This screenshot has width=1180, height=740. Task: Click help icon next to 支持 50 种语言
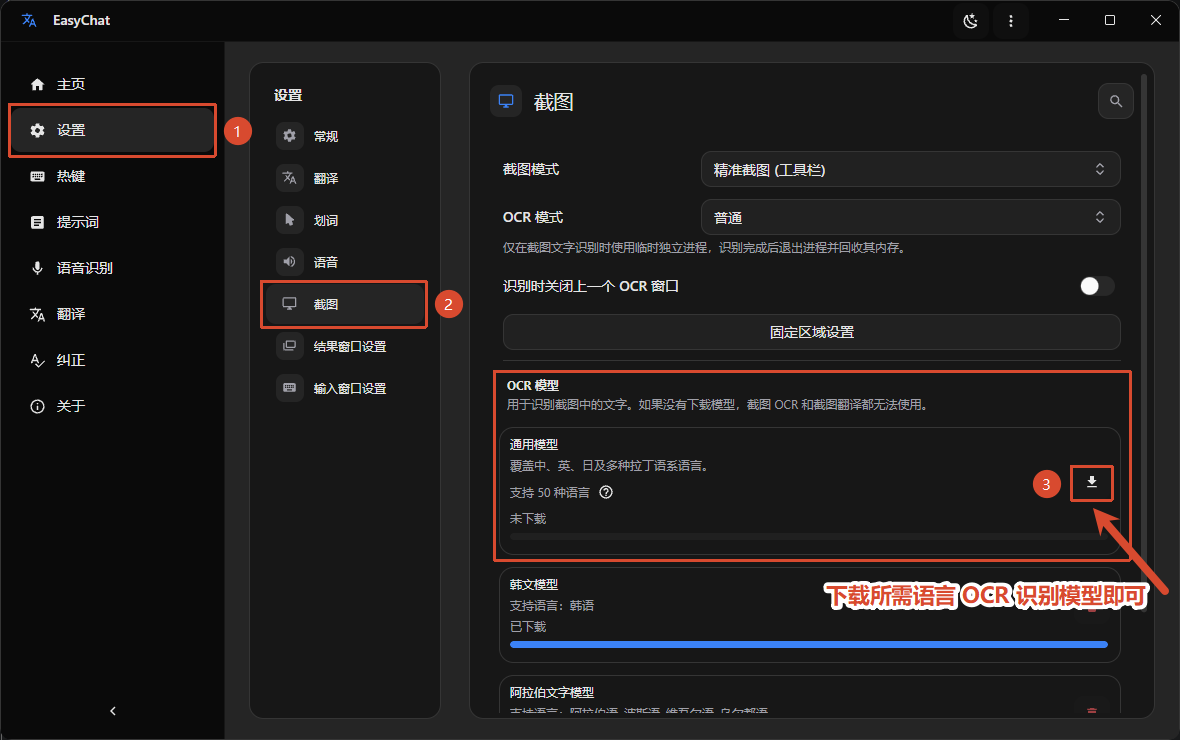pyautogui.click(x=606, y=492)
